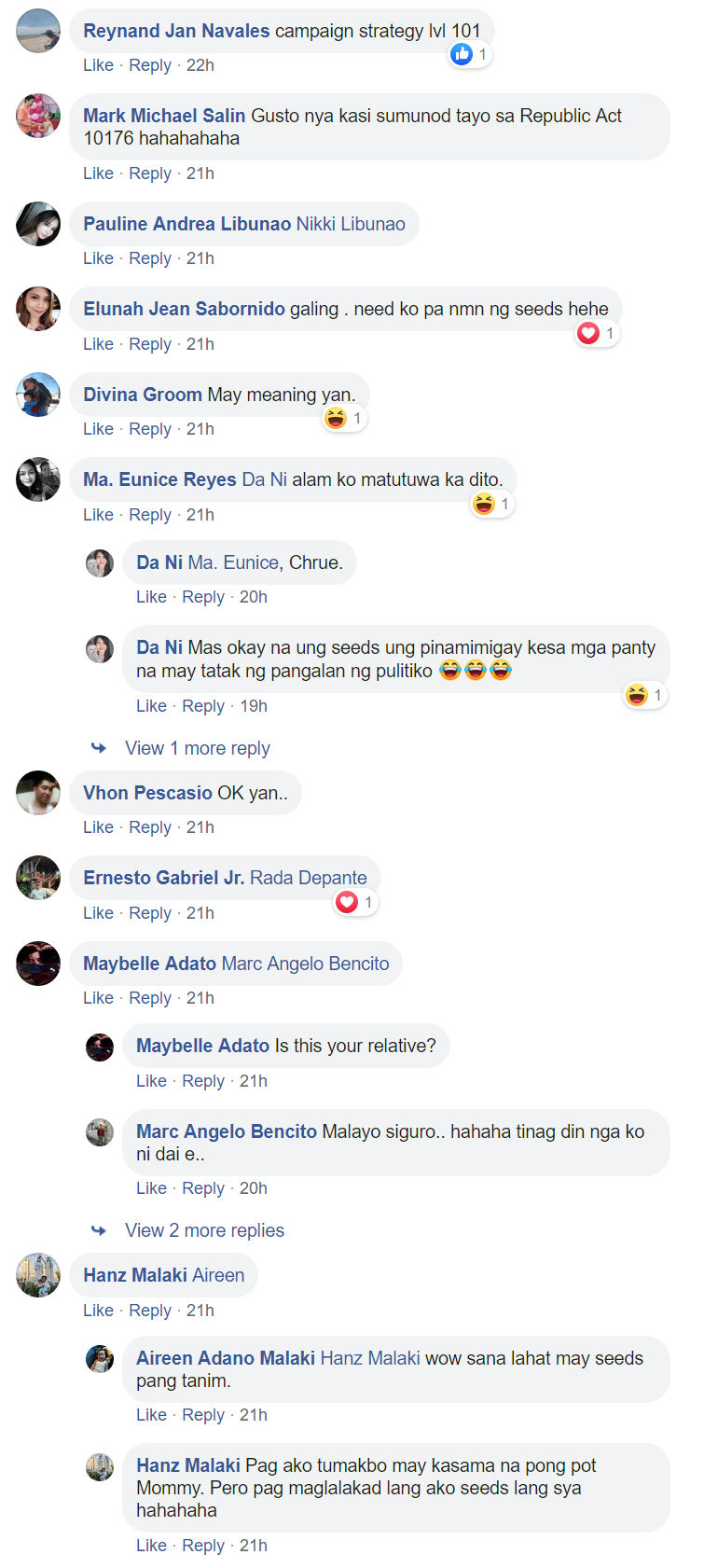Open Hanz Malaki's top-level comment avatar
The image size is (704, 1568).
click(x=38, y=1275)
